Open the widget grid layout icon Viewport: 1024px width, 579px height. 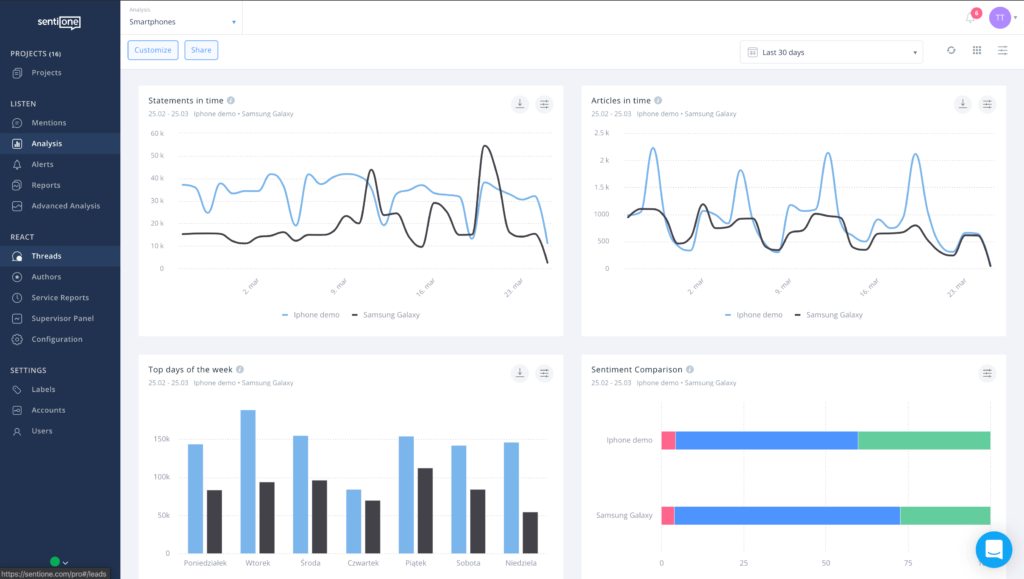coord(977,50)
